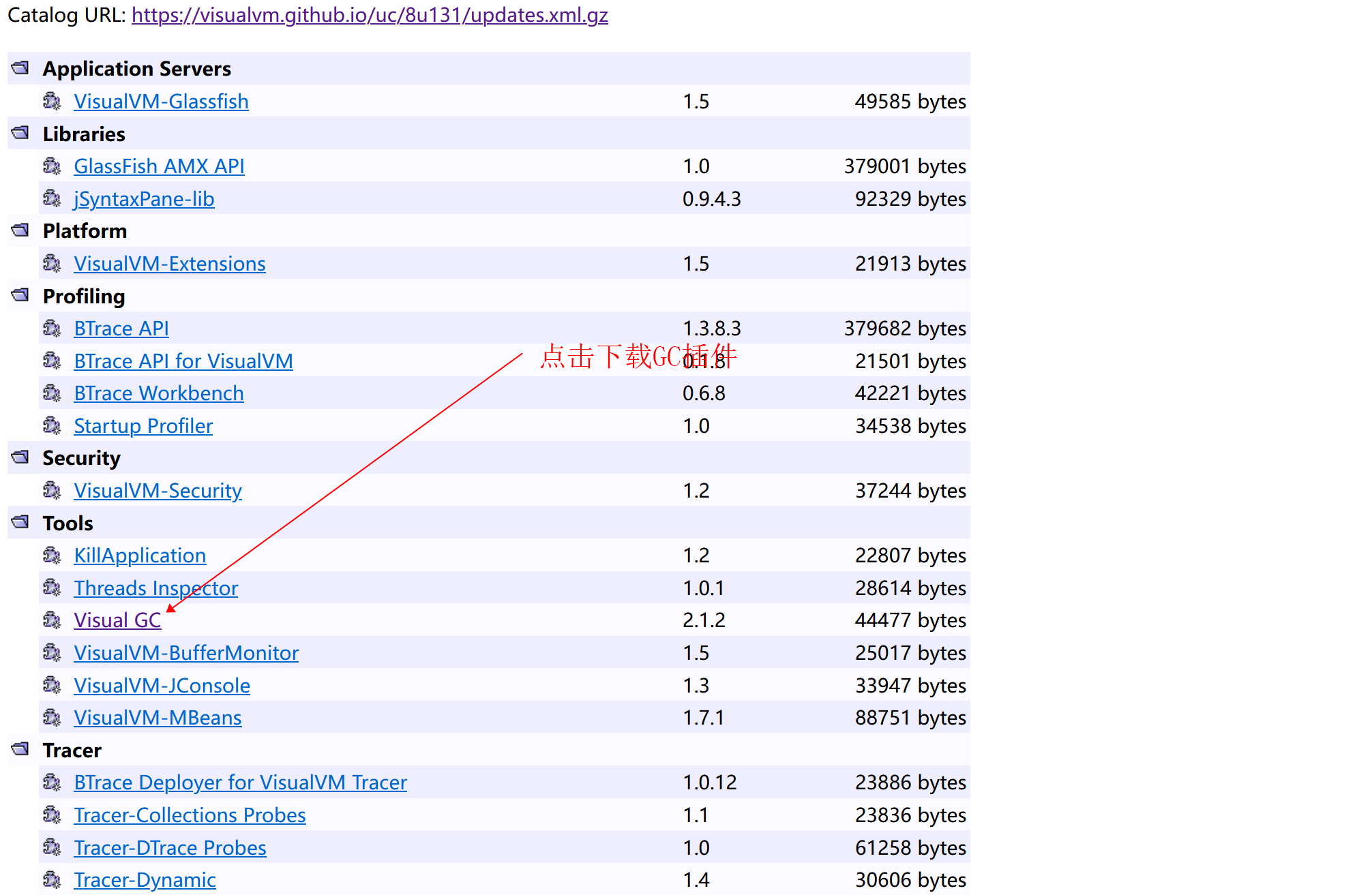Open the VisualVM-JConsole link

pyautogui.click(x=162, y=686)
